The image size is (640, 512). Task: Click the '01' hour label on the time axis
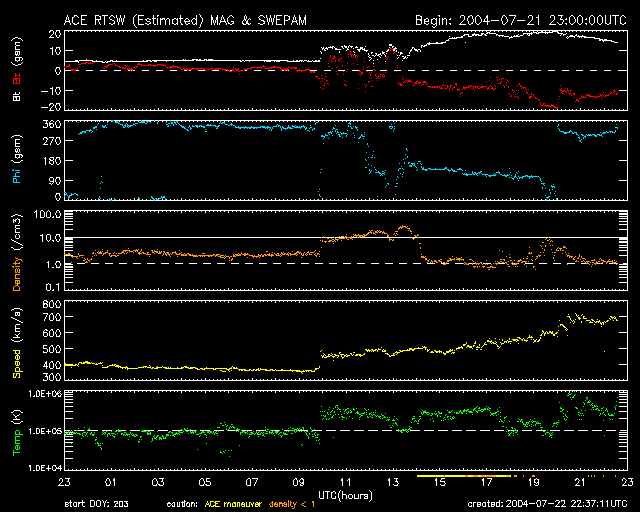[x=111, y=483]
